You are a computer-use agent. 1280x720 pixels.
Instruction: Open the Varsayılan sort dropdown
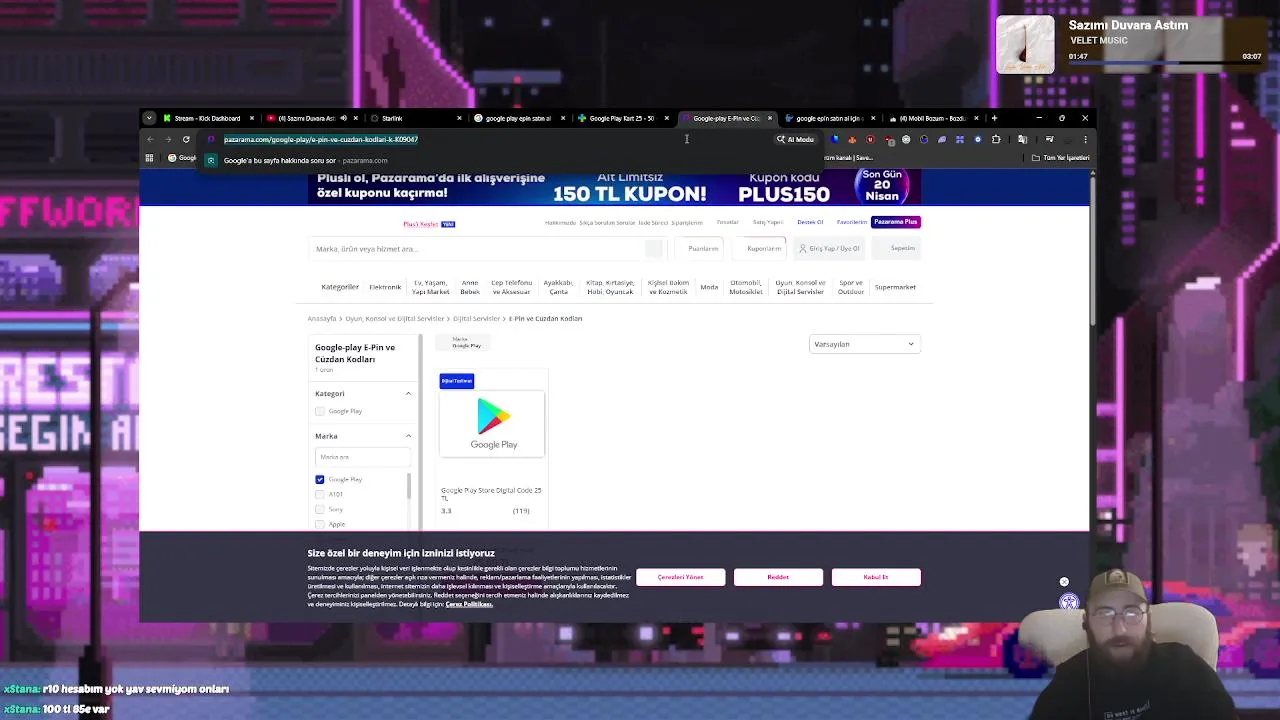tap(864, 344)
